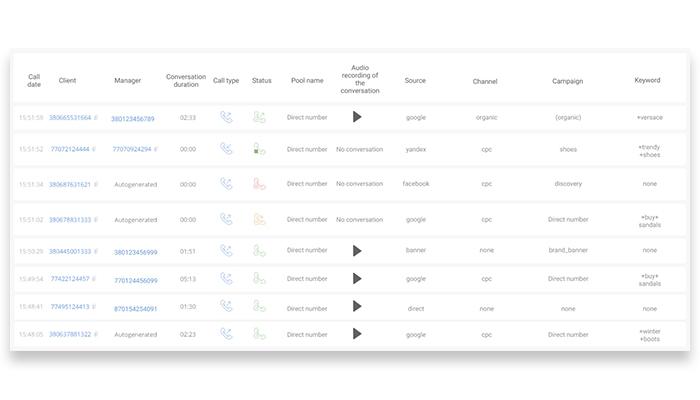
Task: Select the 'discovery' campaign cell
Action: click(x=568, y=183)
